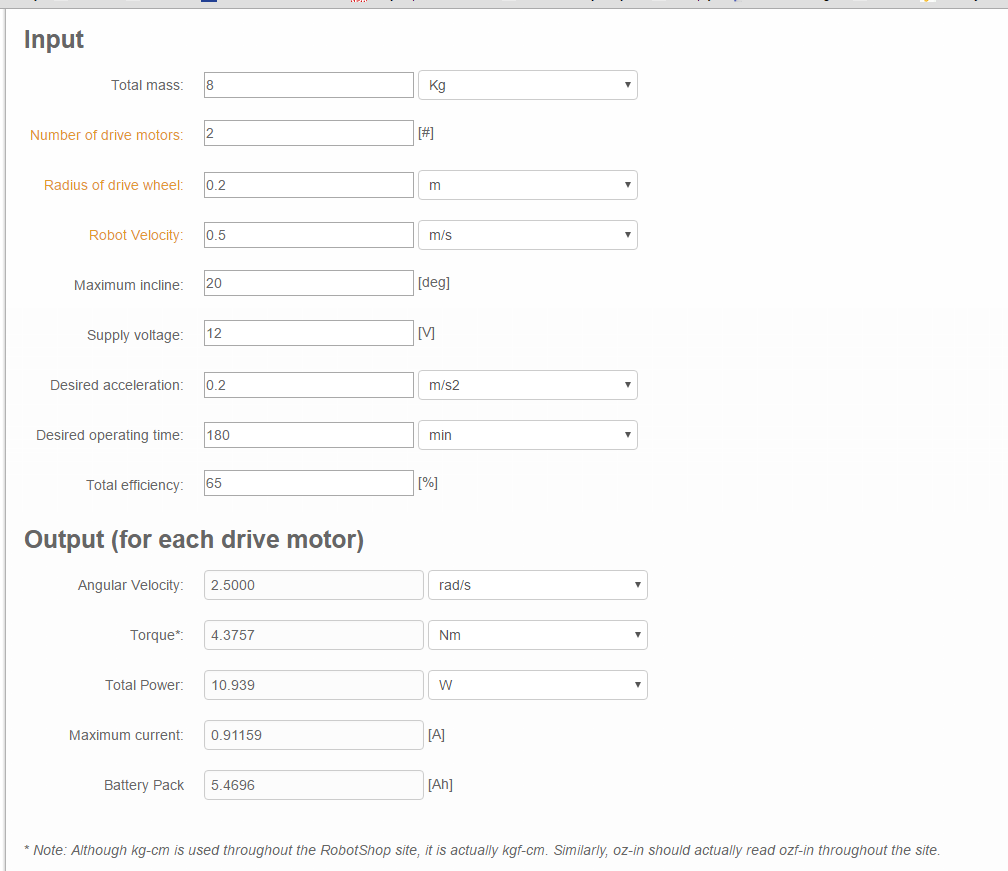Click the Robot Velocity input field

[x=308, y=235]
